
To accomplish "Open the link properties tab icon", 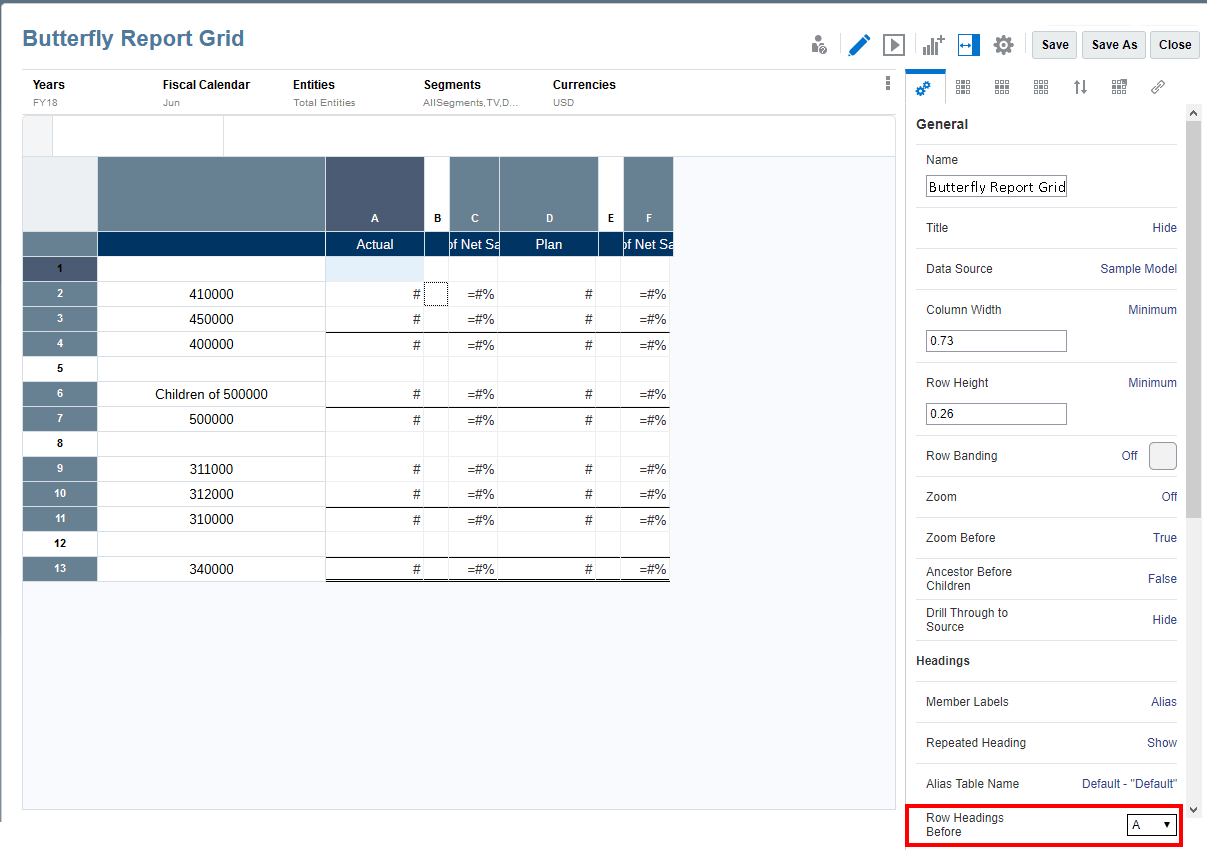I will tap(1158, 87).
